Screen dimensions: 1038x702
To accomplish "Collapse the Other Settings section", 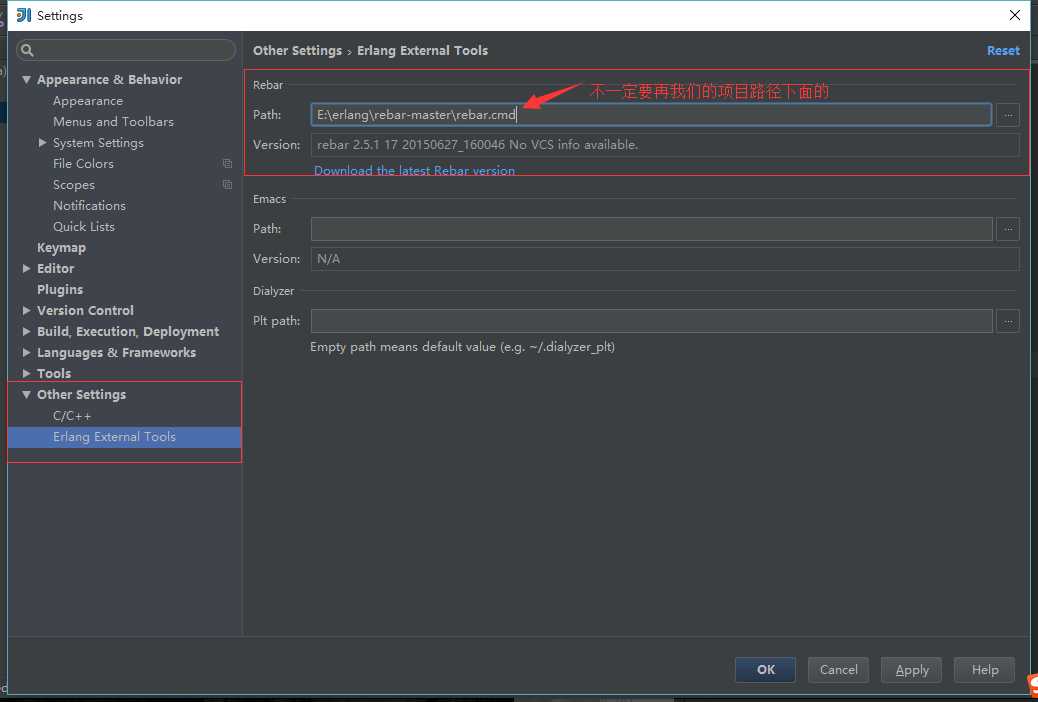I will point(26,394).
